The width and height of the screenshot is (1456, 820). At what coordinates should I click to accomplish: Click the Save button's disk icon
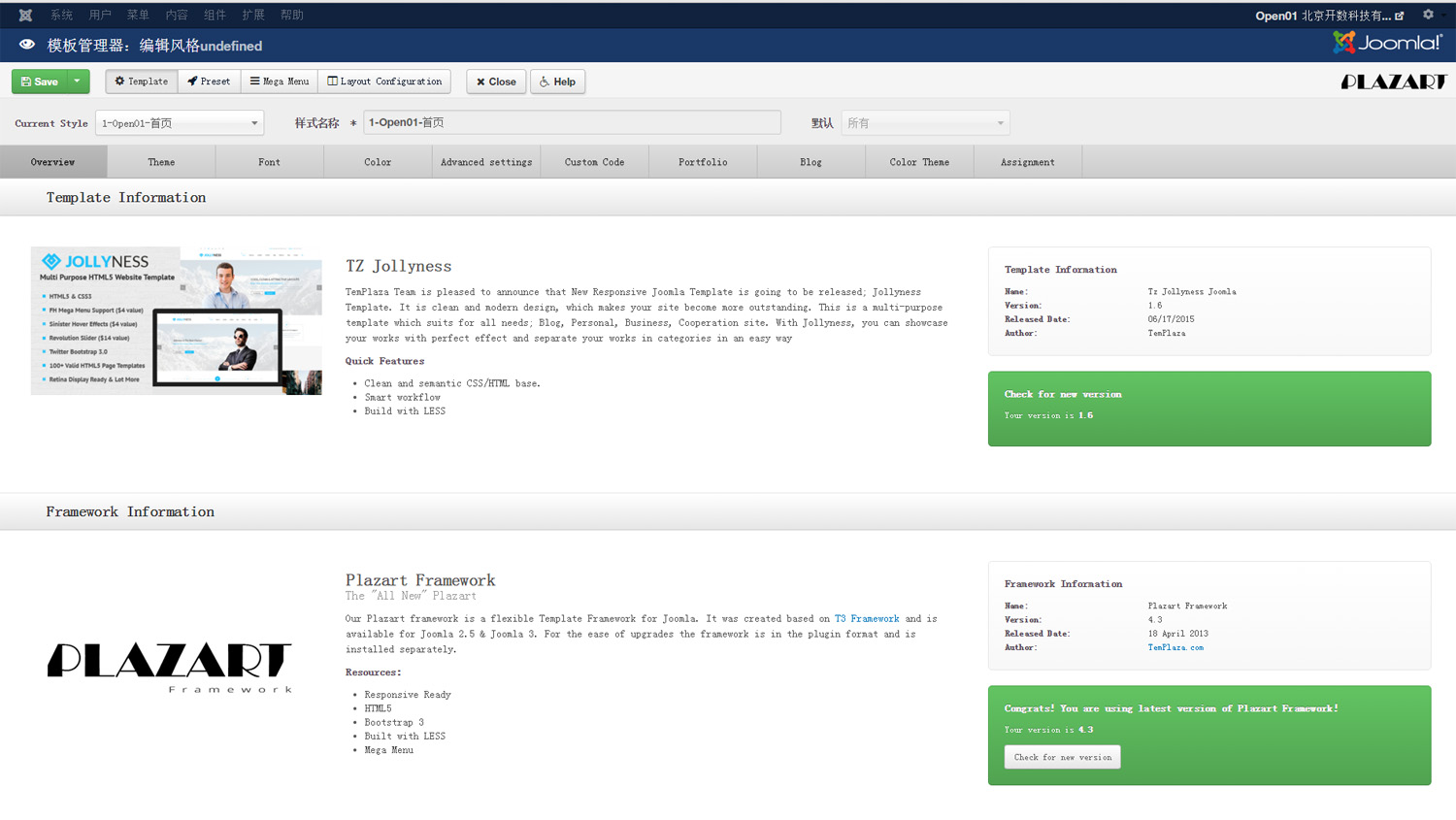[26, 82]
